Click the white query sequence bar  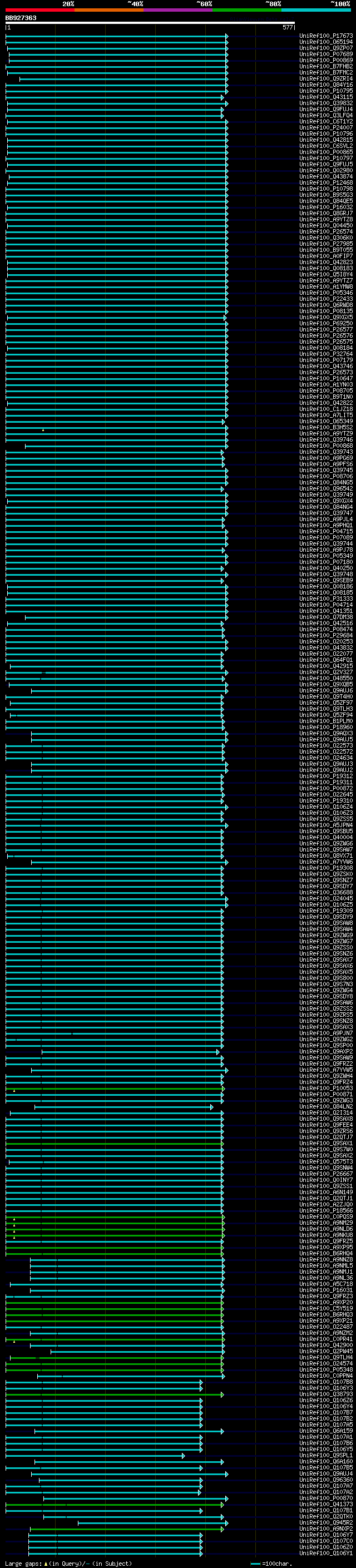click(150, 23)
